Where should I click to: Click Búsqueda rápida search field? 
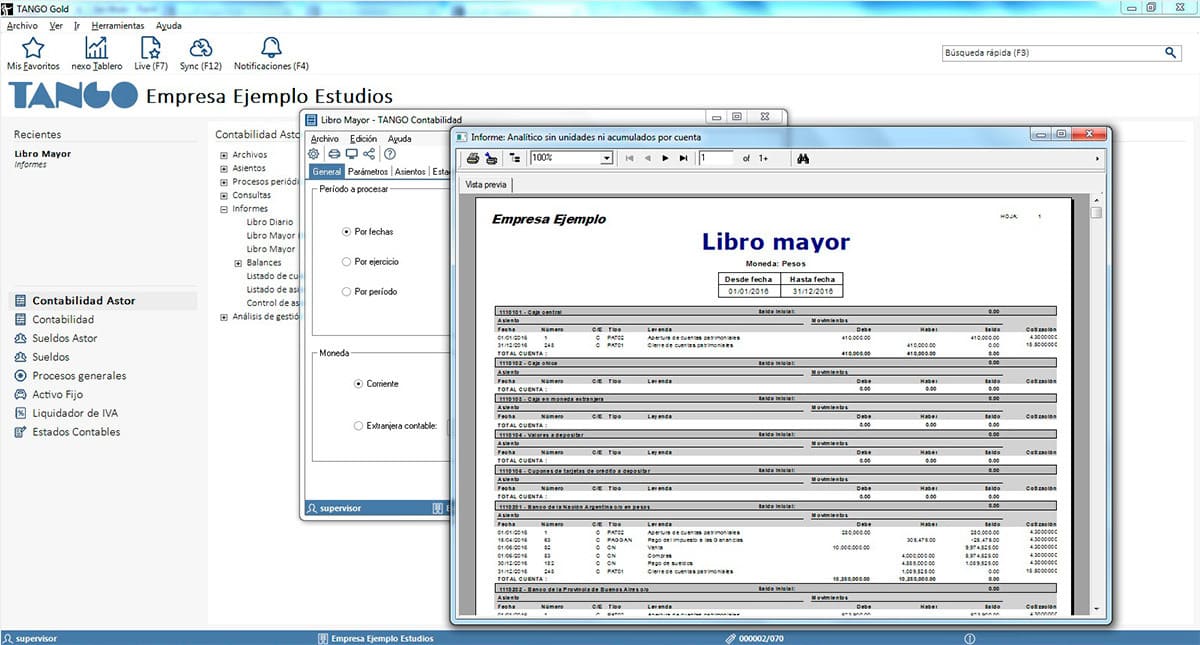coord(1052,52)
